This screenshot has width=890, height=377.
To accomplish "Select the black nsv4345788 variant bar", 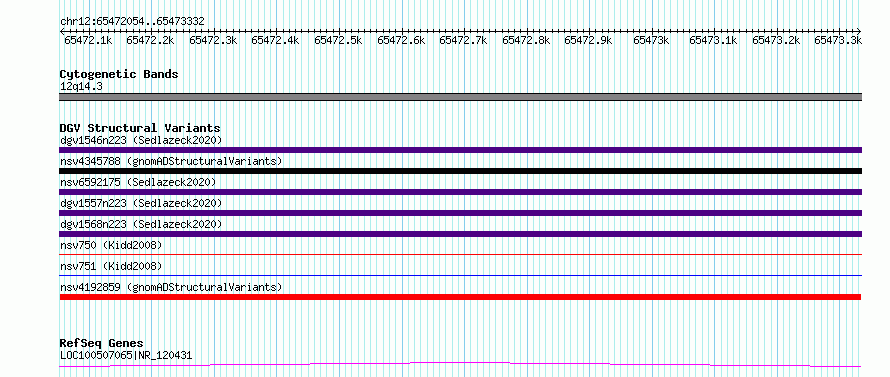I will coord(460,171).
